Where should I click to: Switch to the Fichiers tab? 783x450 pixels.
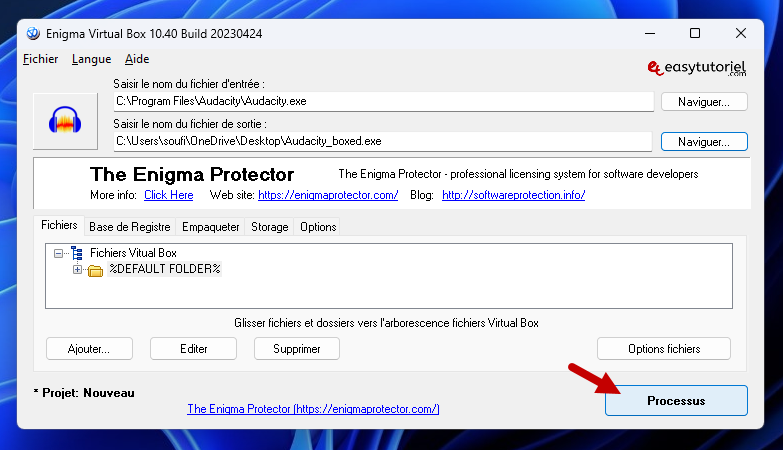pos(59,225)
